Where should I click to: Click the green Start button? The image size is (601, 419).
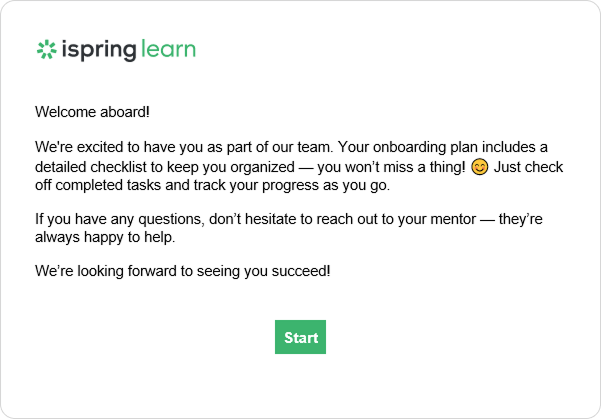click(300, 337)
